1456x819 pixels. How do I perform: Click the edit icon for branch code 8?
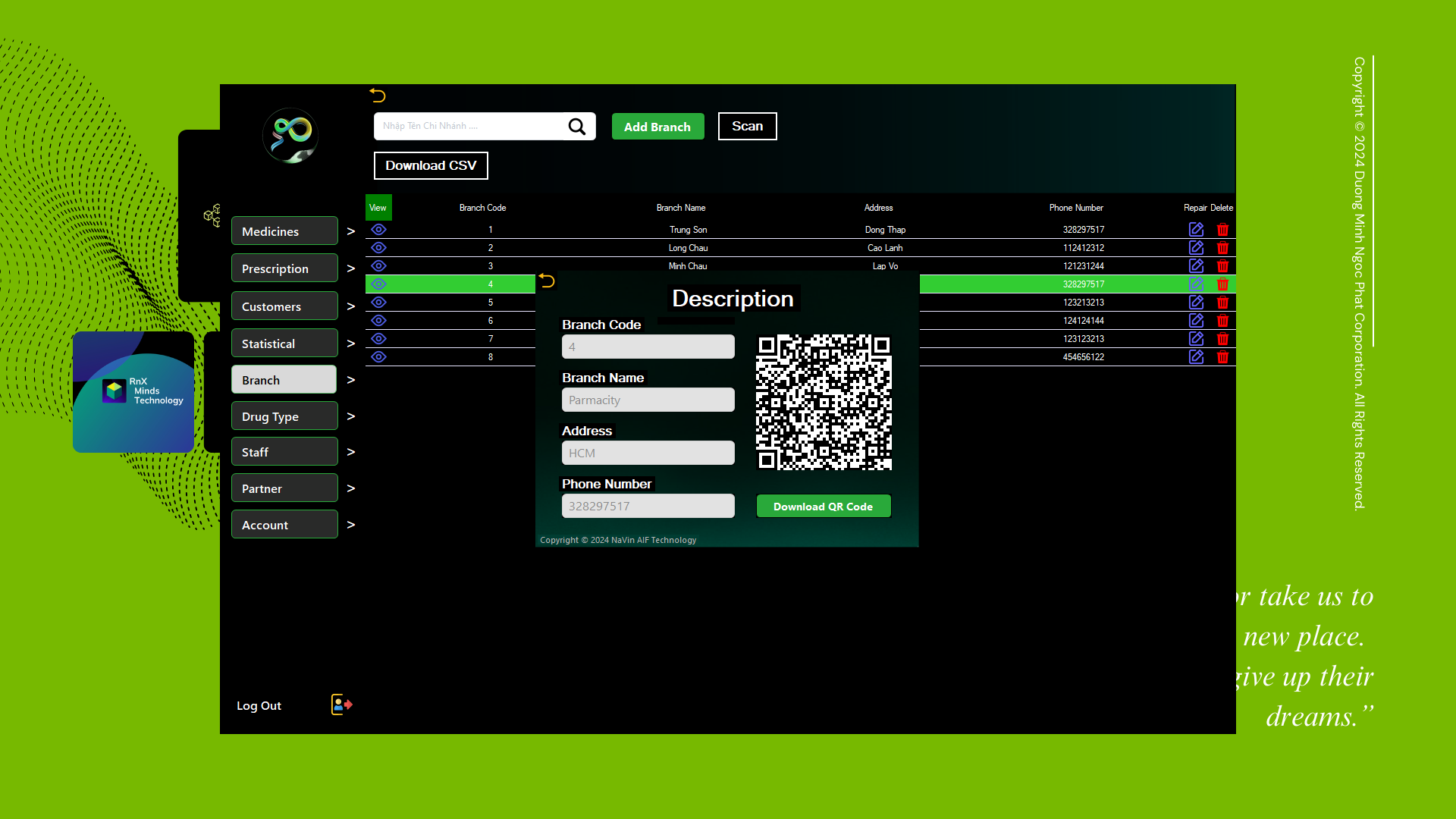(x=1196, y=356)
